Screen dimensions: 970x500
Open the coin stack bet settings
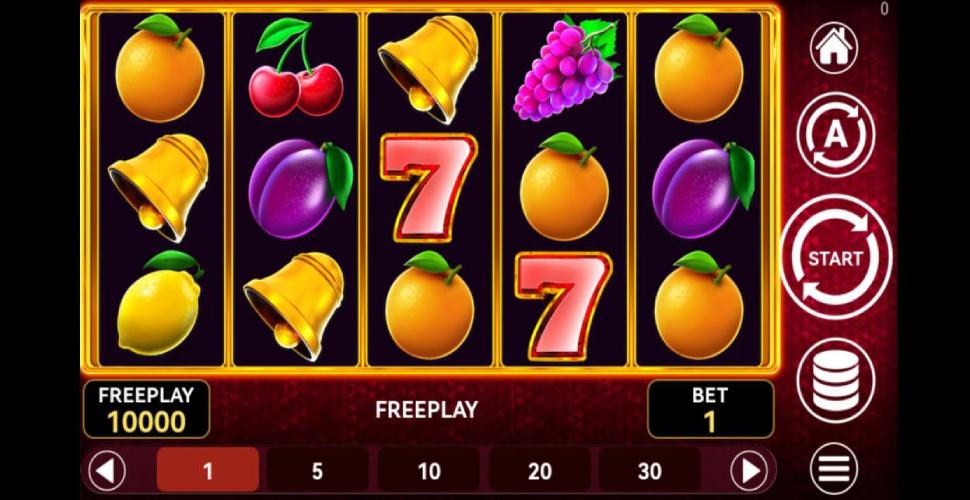click(835, 381)
